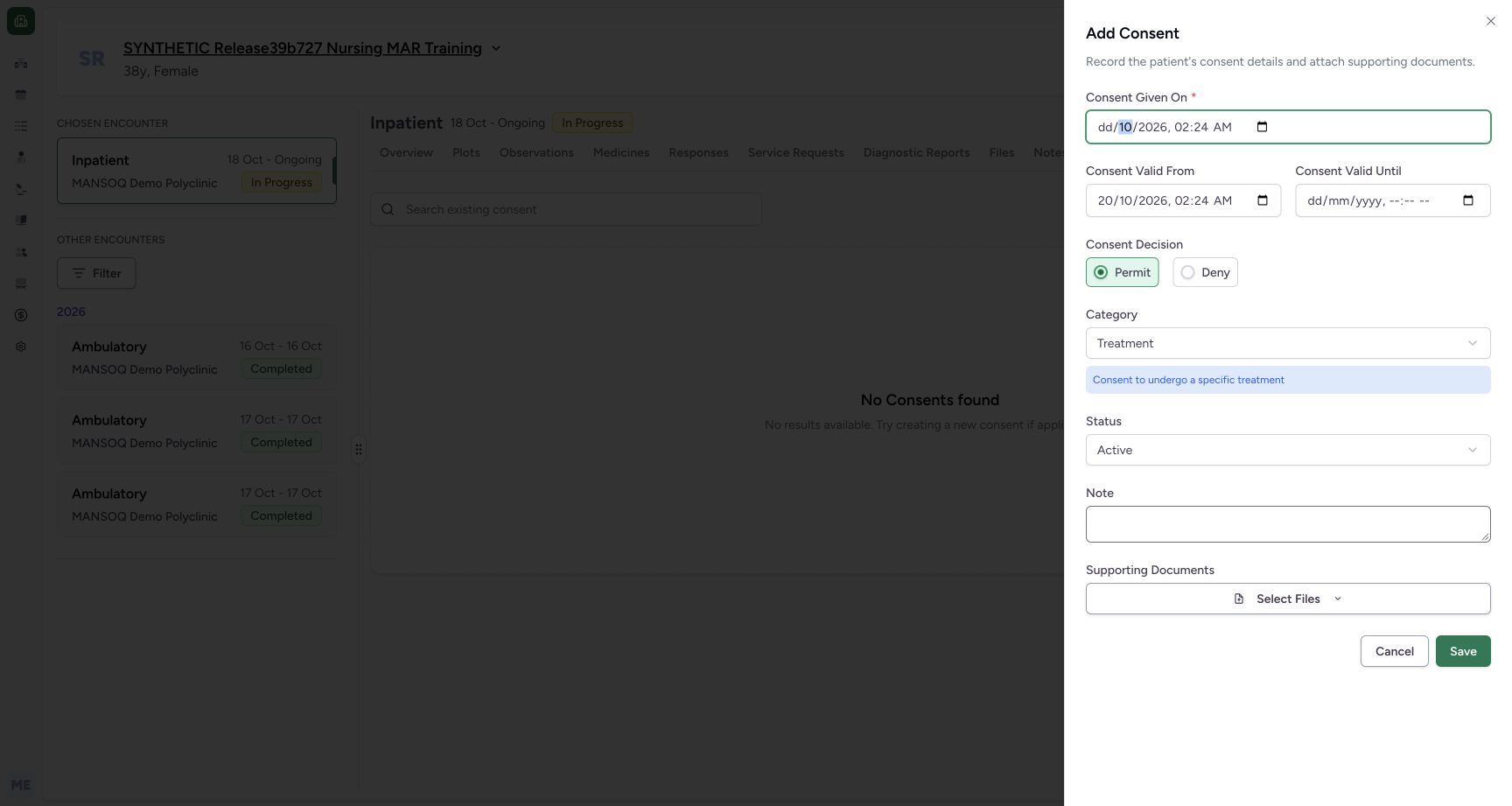Open calendar picker in Consent Given On field
This screenshot has height=806, width=1512.
click(x=1262, y=127)
